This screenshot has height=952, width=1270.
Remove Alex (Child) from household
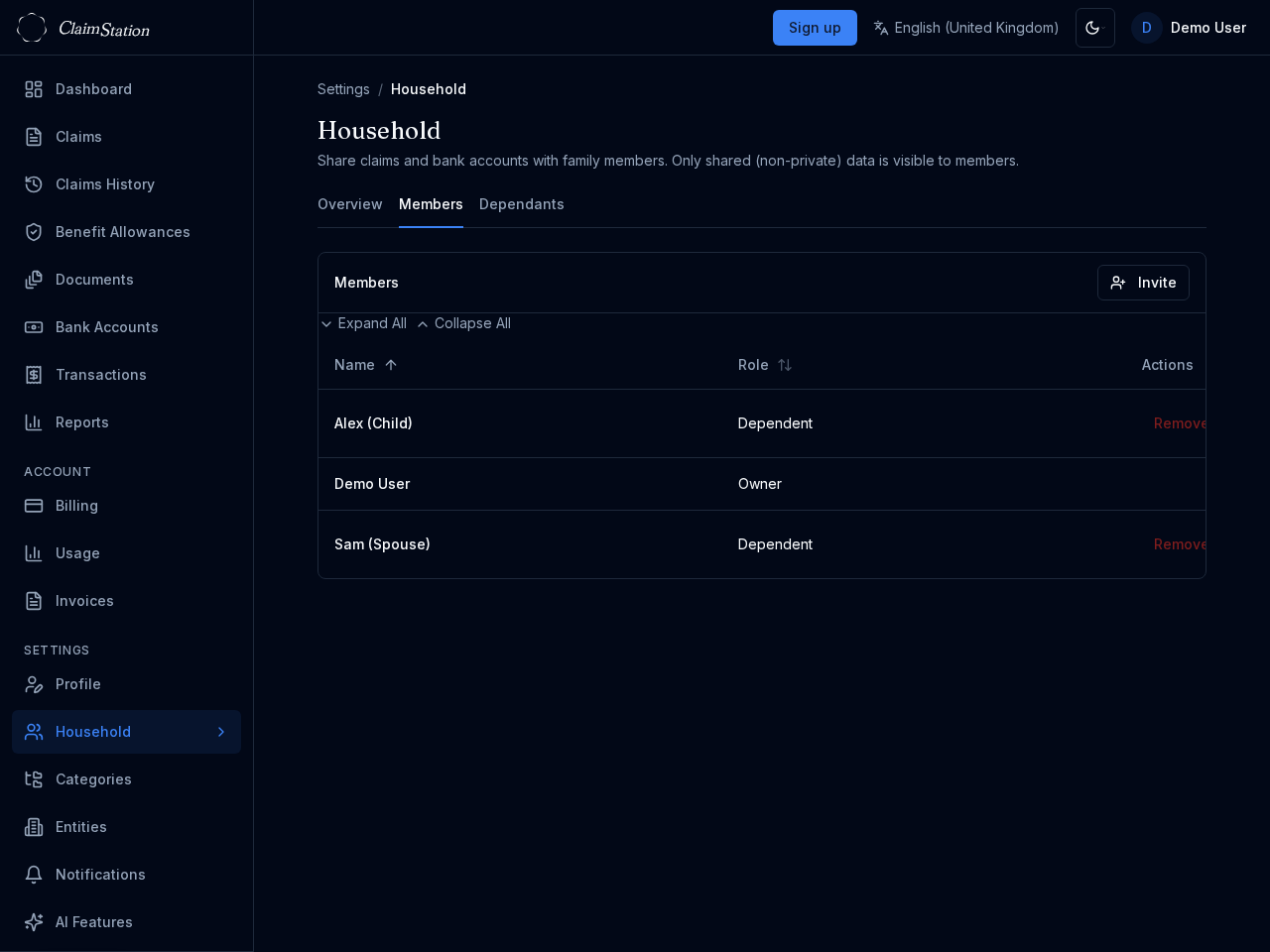(1179, 423)
